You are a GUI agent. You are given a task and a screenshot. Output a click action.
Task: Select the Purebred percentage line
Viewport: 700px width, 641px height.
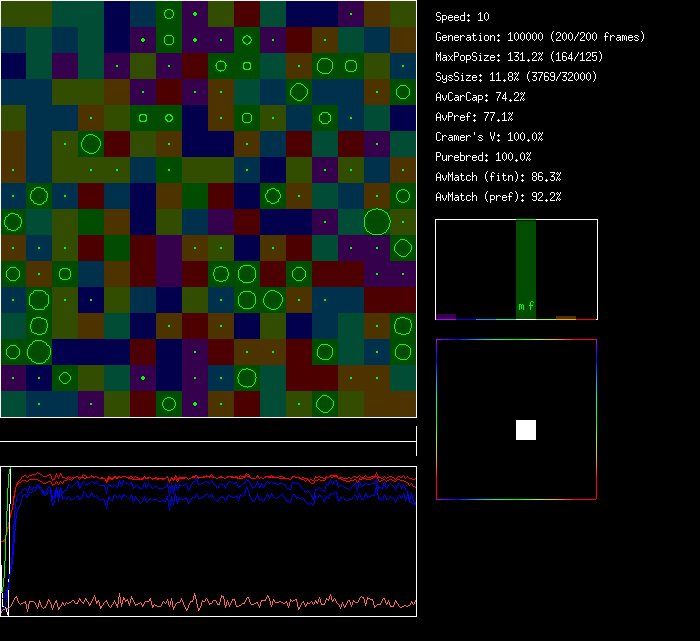point(484,157)
